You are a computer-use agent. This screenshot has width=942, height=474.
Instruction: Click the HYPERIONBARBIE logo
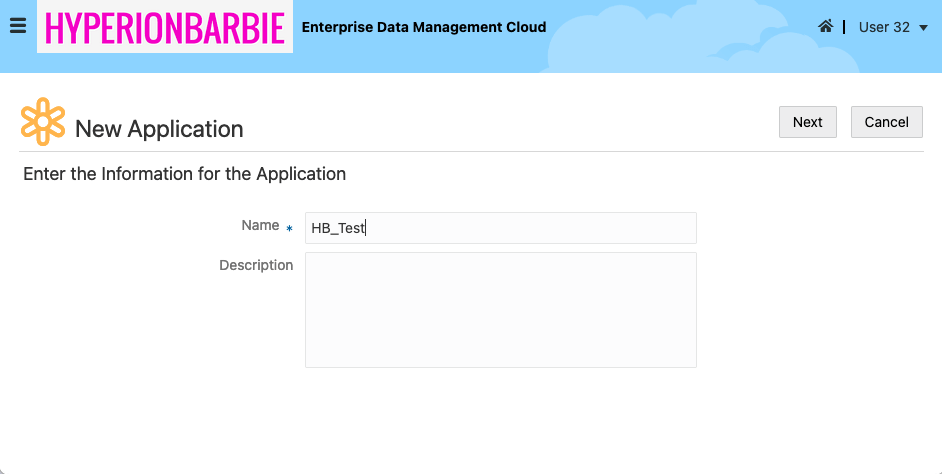[x=165, y=28]
